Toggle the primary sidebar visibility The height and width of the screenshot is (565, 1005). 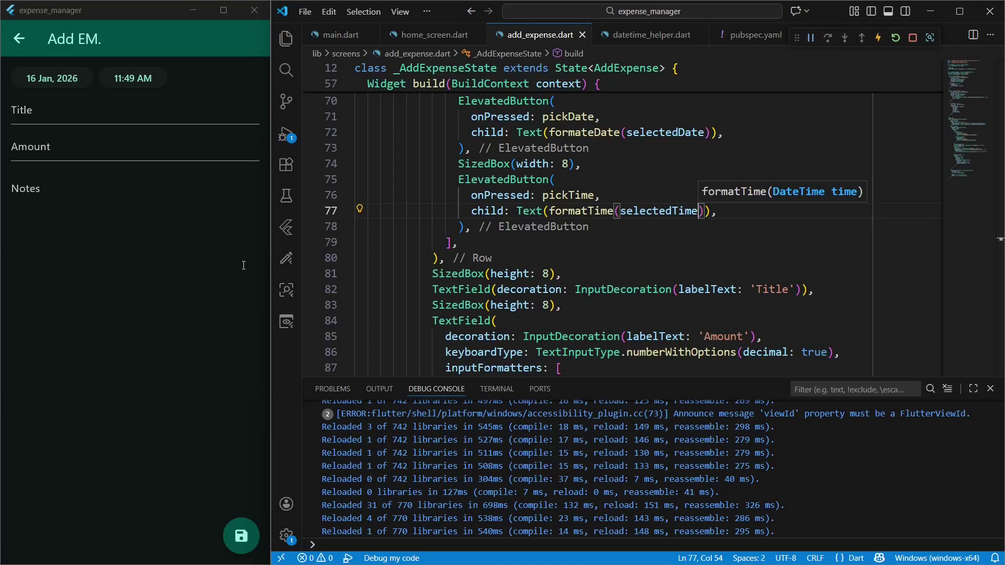(x=871, y=11)
